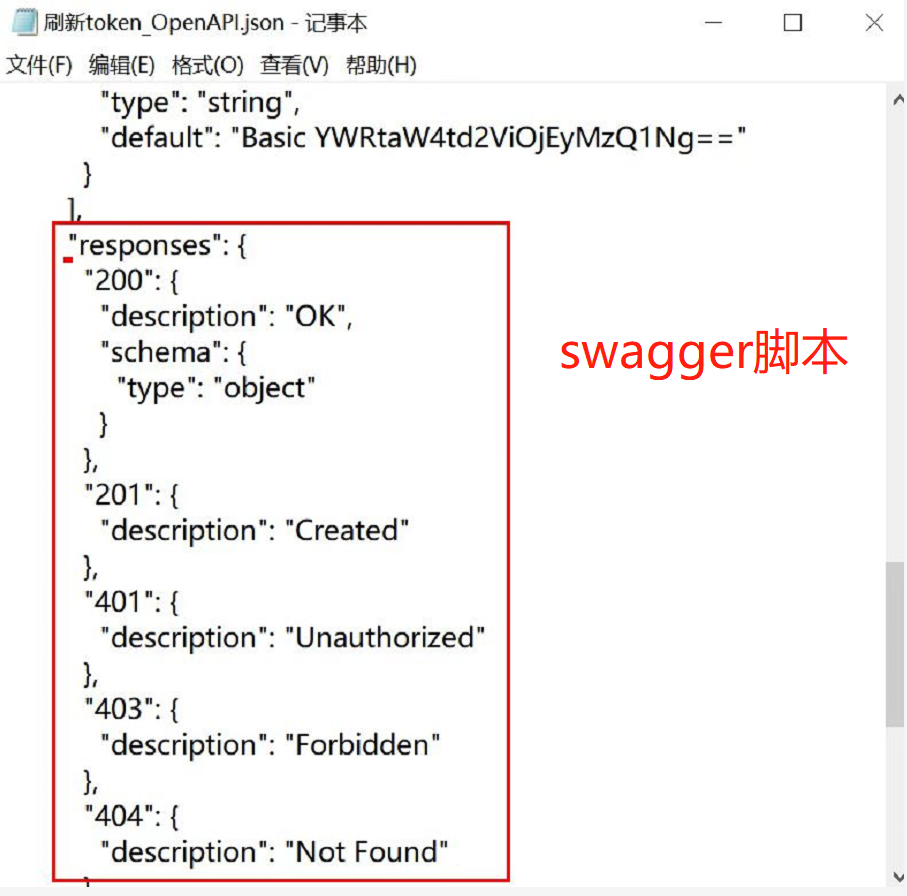Click the "Not Found" description value
907x896 pixels.
pos(366,851)
